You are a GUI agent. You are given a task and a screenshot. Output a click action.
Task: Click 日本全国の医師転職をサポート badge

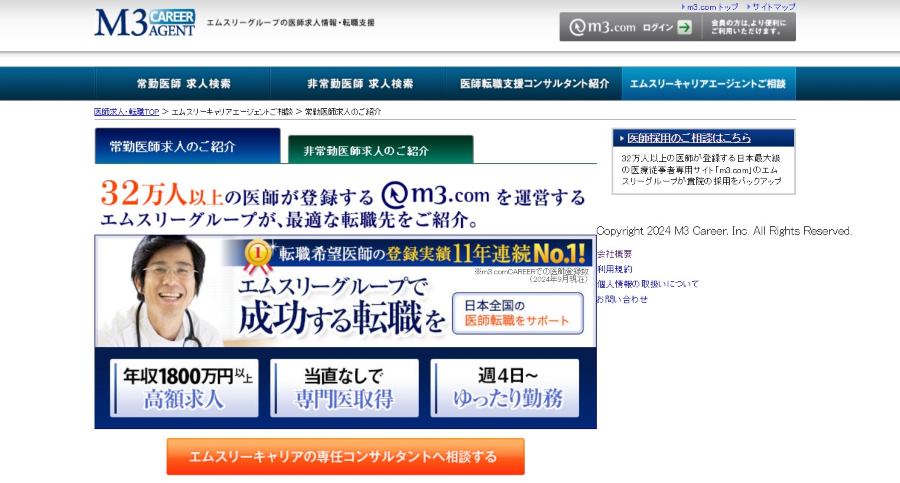tap(518, 314)
